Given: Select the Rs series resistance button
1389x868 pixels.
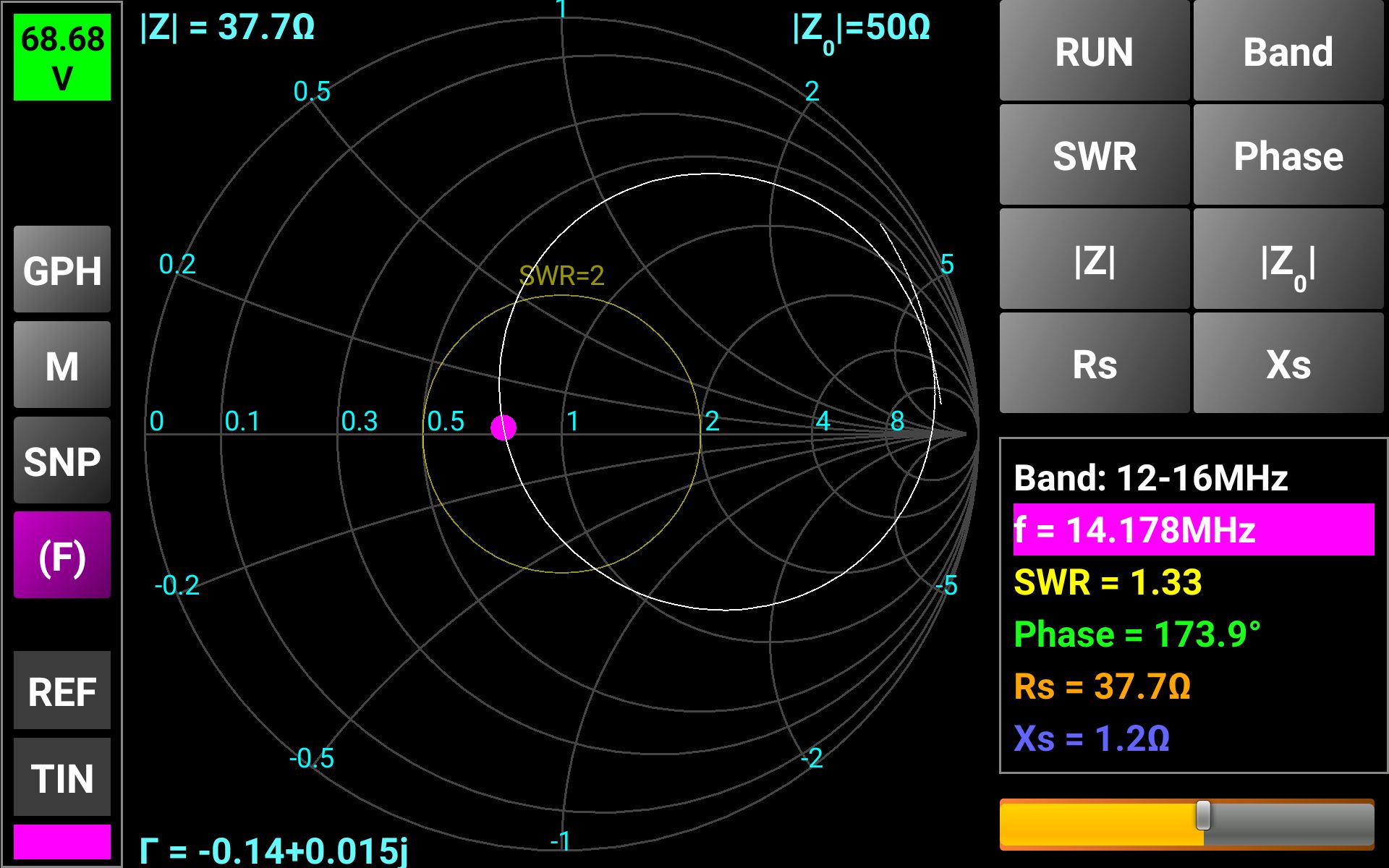Looking at the screenshot, I should point(1094,364).
